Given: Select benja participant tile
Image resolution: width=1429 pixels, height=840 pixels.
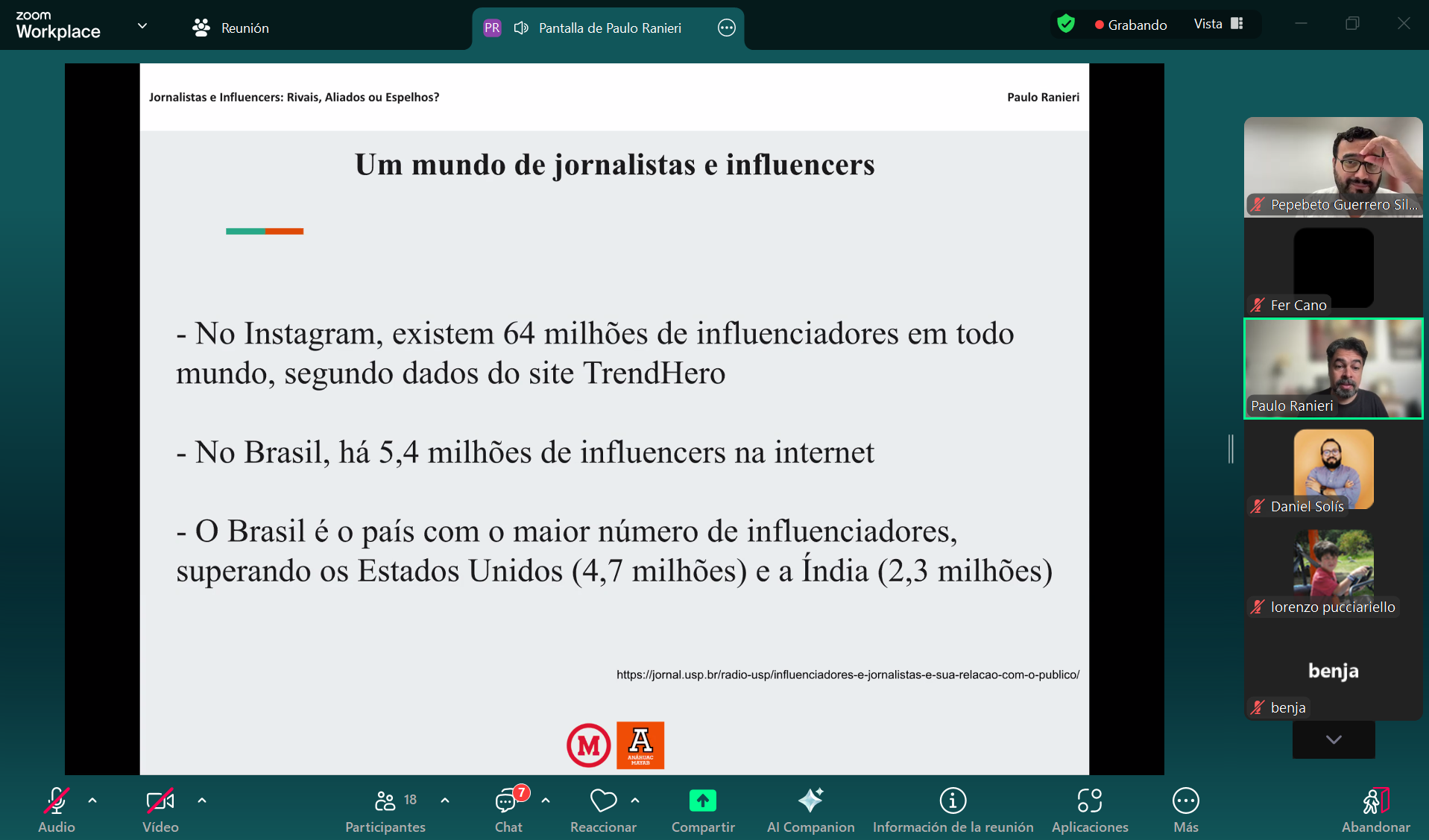Looking at the screenshot, I should 1333,671.
